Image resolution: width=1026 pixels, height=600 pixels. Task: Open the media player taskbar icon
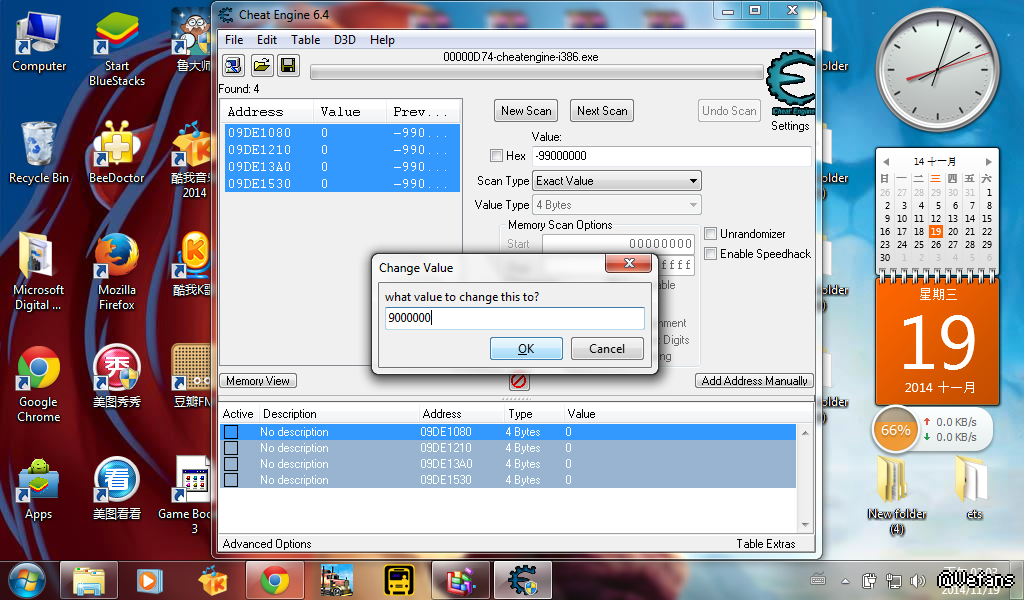pyautogui.click(x=150, y=580)
